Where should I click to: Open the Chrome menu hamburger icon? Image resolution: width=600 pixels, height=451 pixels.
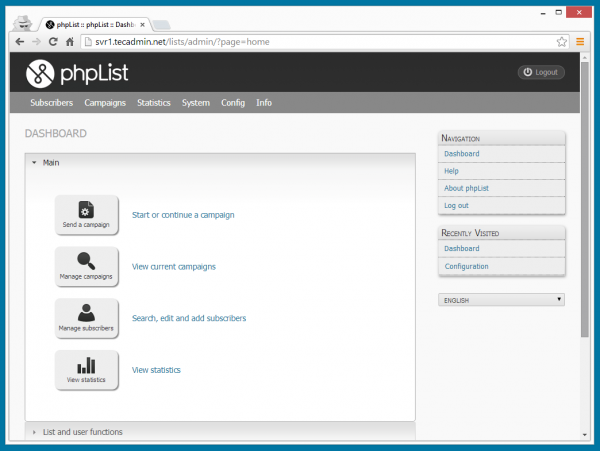tap(580, 42)
